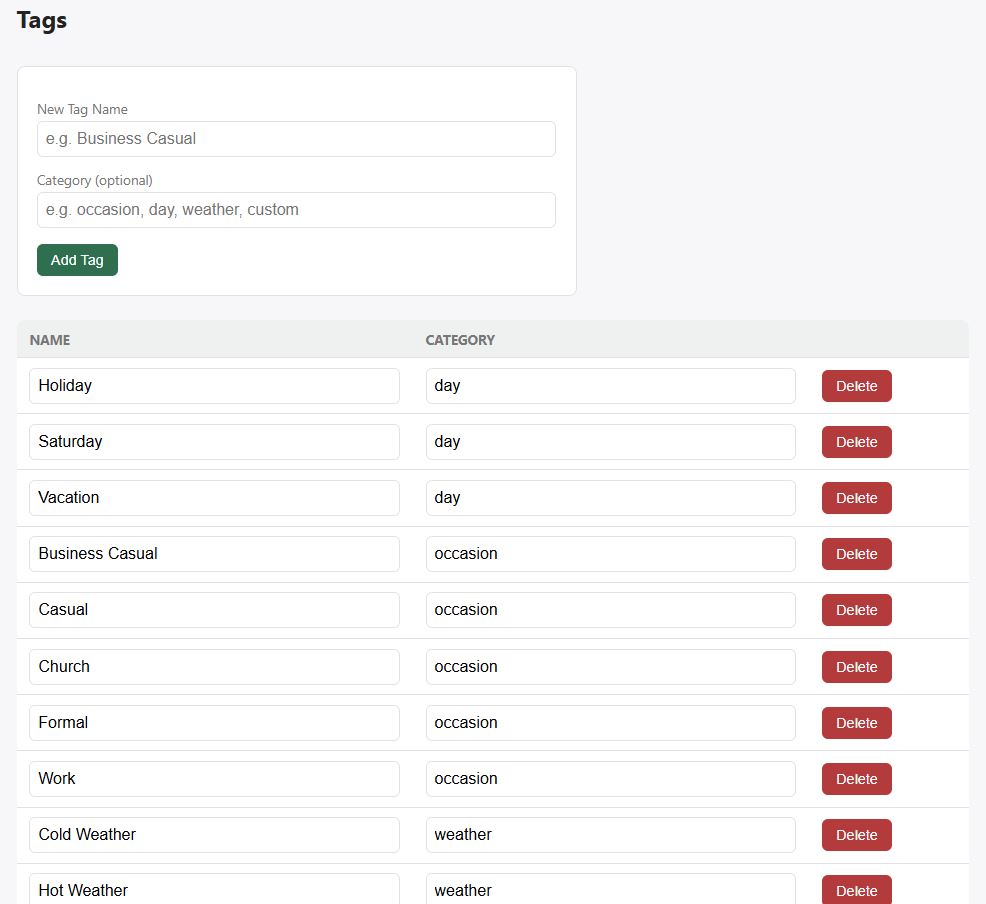Click the Holiday row's category field
Screen dimensions: 986x904
[611, 386]
